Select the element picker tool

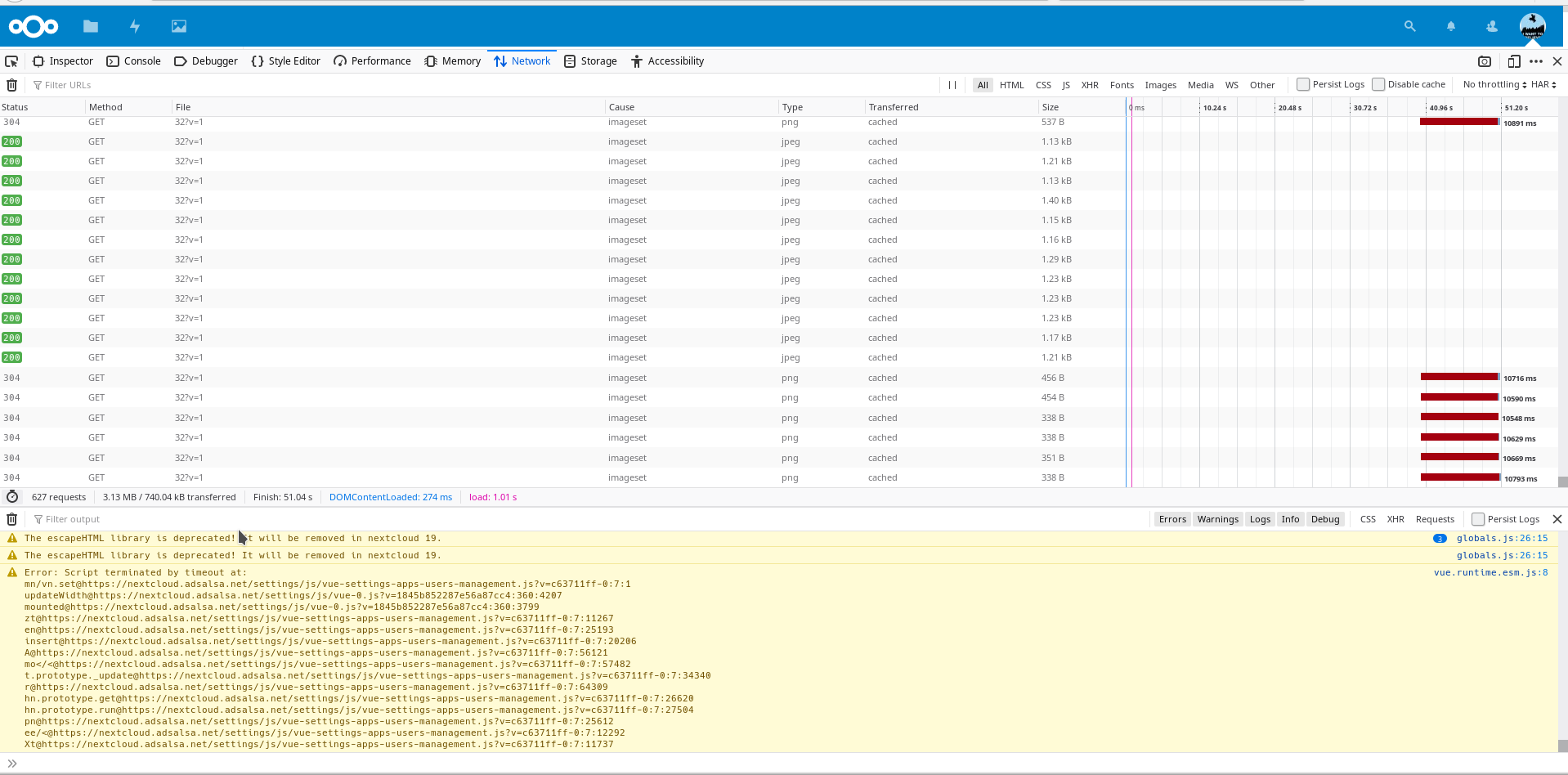(11, 60)
